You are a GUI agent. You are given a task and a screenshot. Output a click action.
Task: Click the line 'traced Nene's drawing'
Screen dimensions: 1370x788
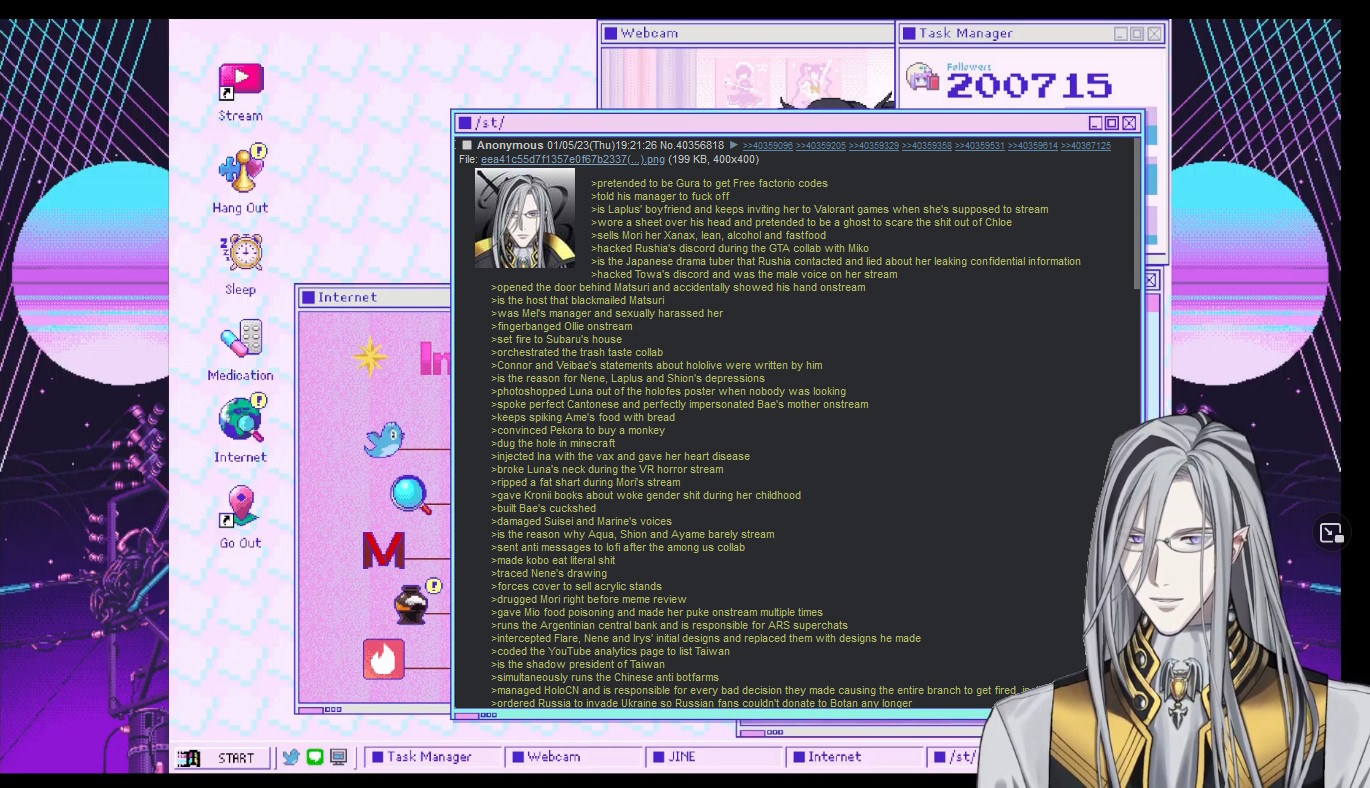point(549,573)
